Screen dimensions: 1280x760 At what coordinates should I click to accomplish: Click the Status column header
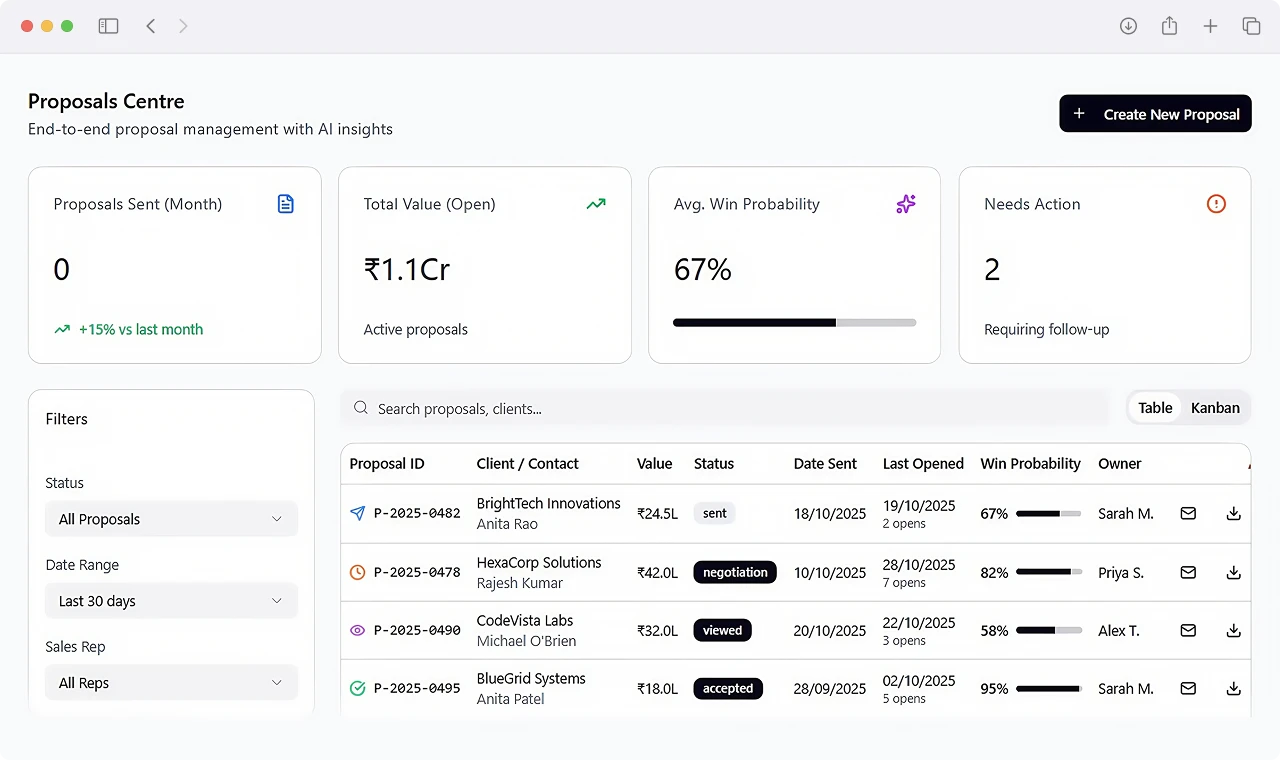(x=714, y=463)
